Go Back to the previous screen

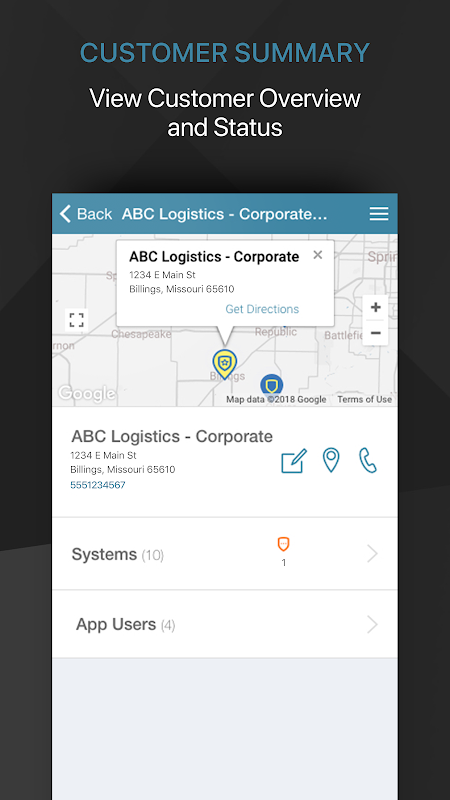pos(86,214)
